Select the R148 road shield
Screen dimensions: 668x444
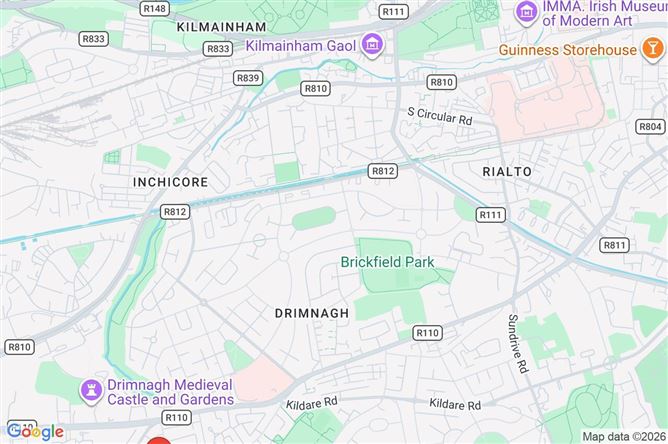pyautogui.click(x=155, y=9)
